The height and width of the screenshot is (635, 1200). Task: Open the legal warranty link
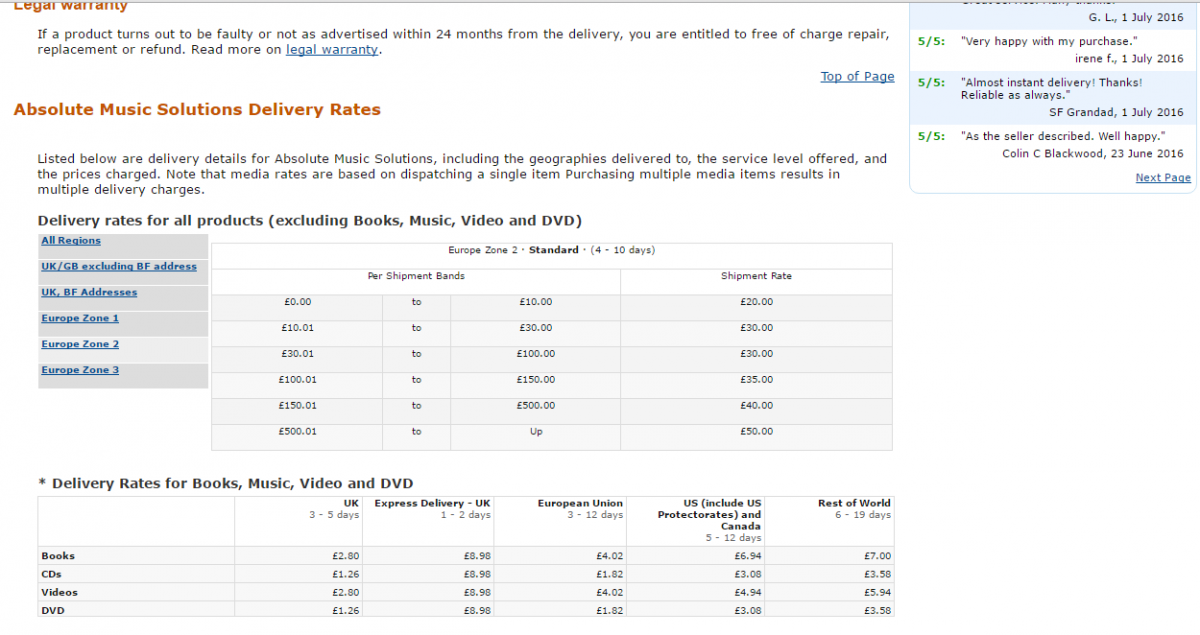pyautogui.click(x=331, y=50)
